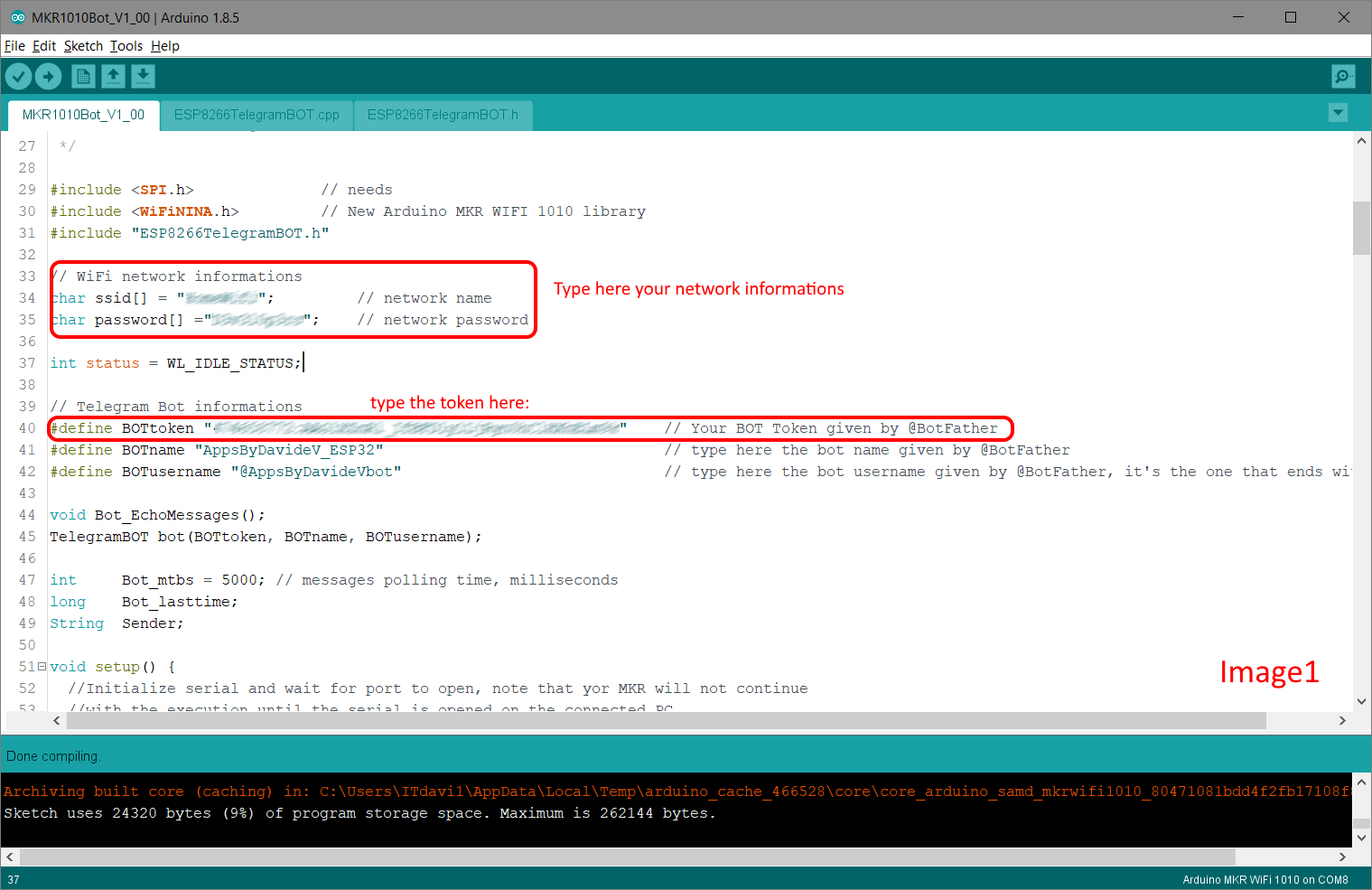Image resolution: width=1372 pixels, height=890 pixels.
Task: Click the Arduino logo in the title bar
Action: pyautogui.click(x=16, y=16)
